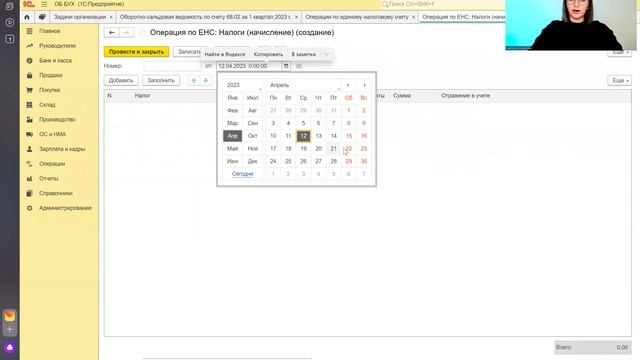Viewport: 640px width, 360px height.
Task: Switch to Операции по единому налоговому счету tab
Action: click(x=357, y=17)
